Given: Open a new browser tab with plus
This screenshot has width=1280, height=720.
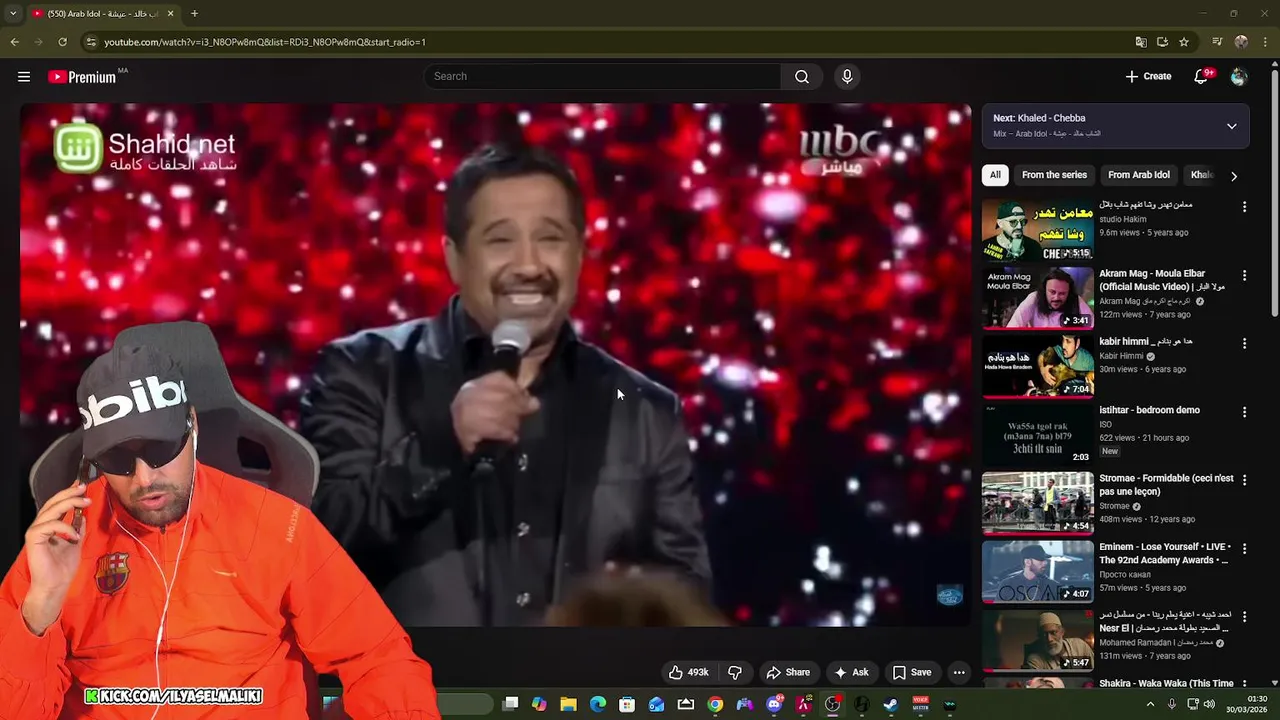Looking at the screenshot, I should click(194, 14).
